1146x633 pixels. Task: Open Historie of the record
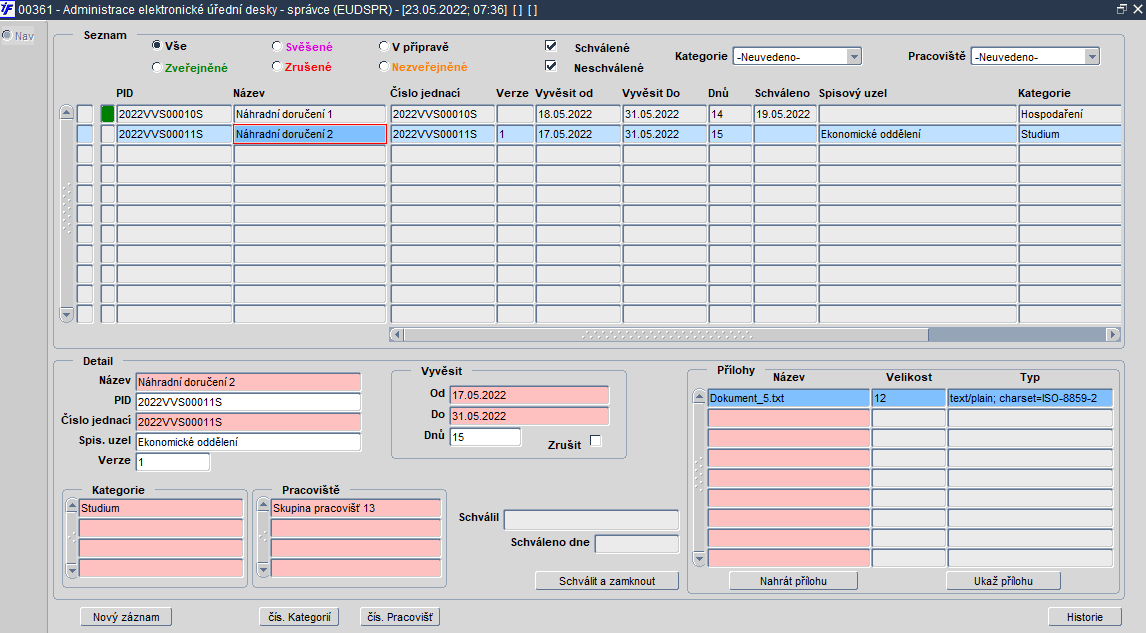click(x=1084, y=617)
